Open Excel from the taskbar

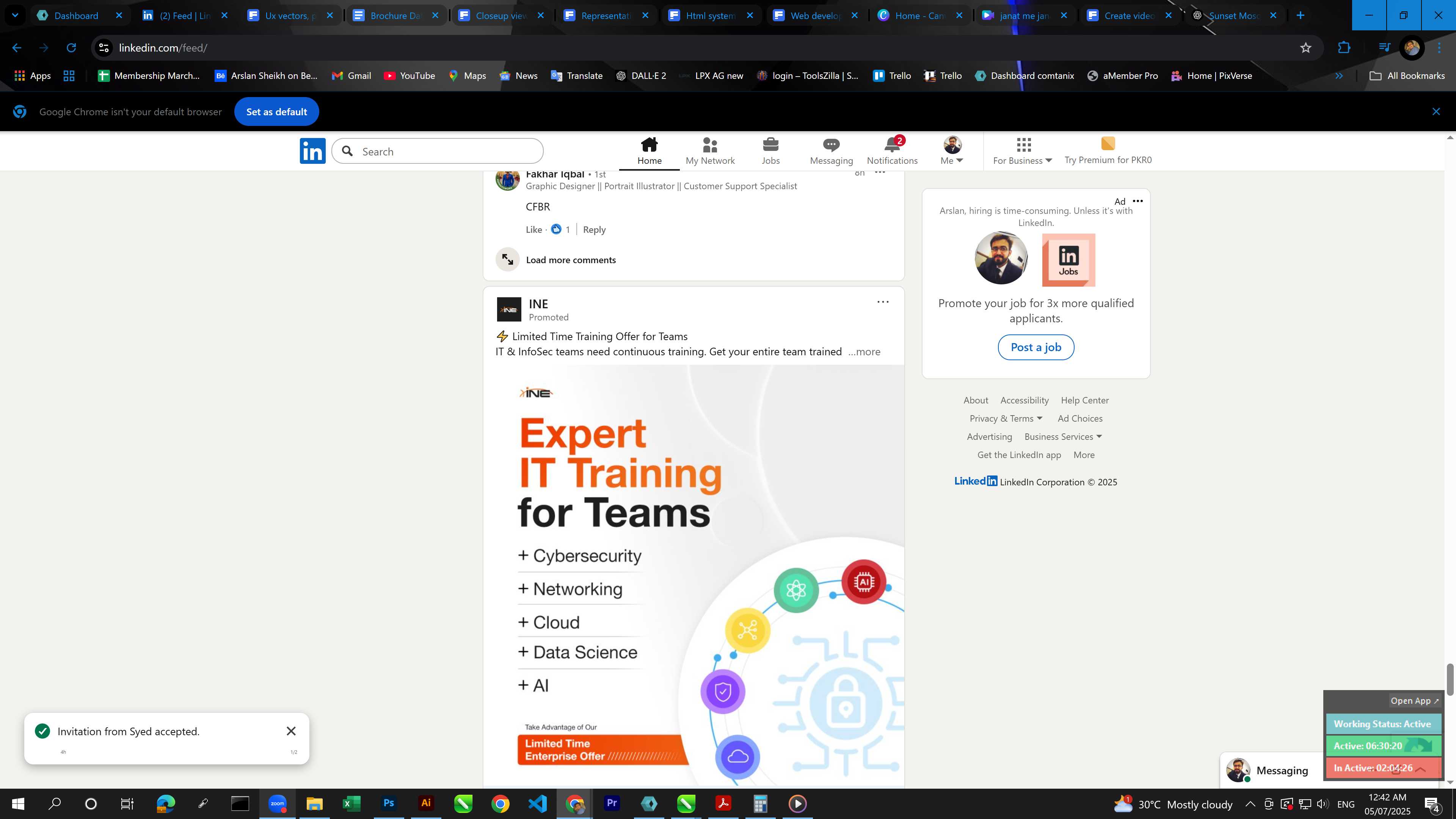pyautogui.click(x=351, y=803)
